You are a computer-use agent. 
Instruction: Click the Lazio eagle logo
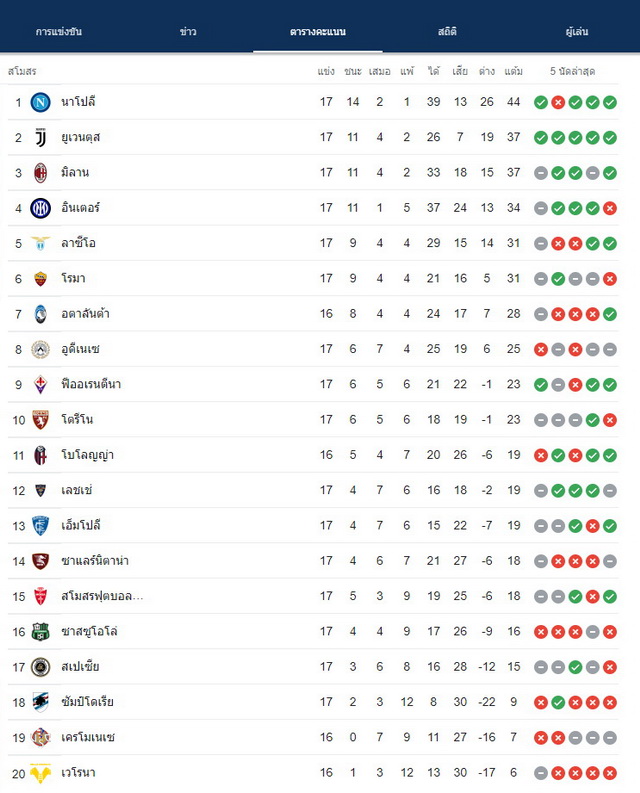coord(40,243)
